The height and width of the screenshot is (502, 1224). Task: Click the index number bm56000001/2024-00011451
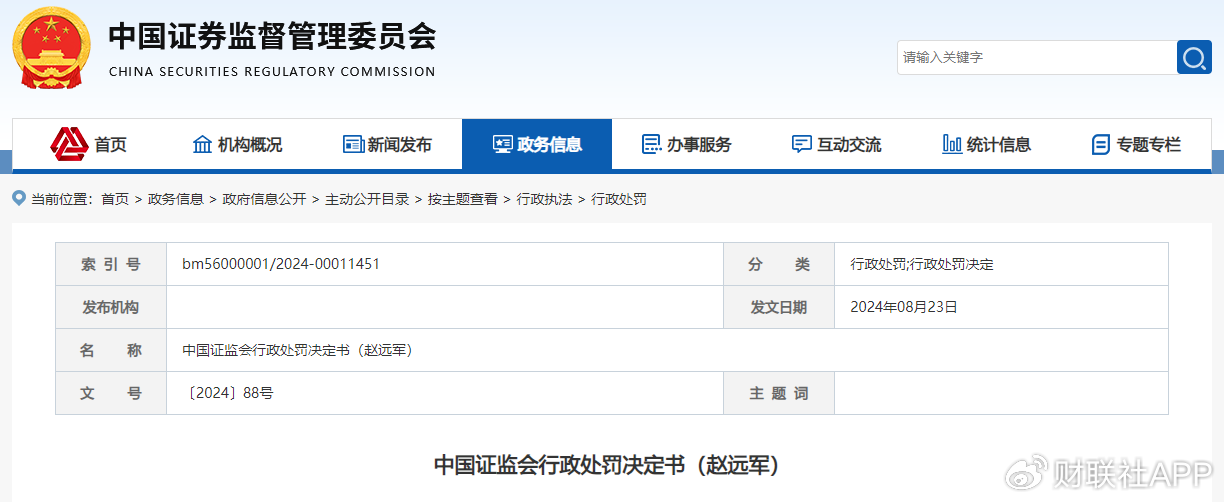[281, 264]
